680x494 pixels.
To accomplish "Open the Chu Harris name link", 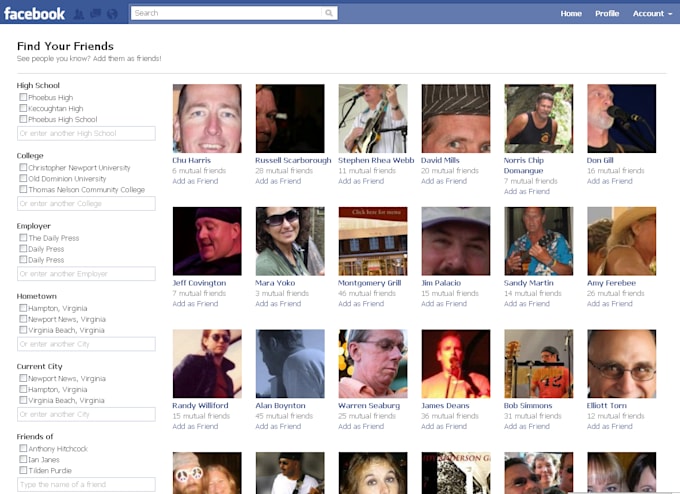I will click(192, 160).
